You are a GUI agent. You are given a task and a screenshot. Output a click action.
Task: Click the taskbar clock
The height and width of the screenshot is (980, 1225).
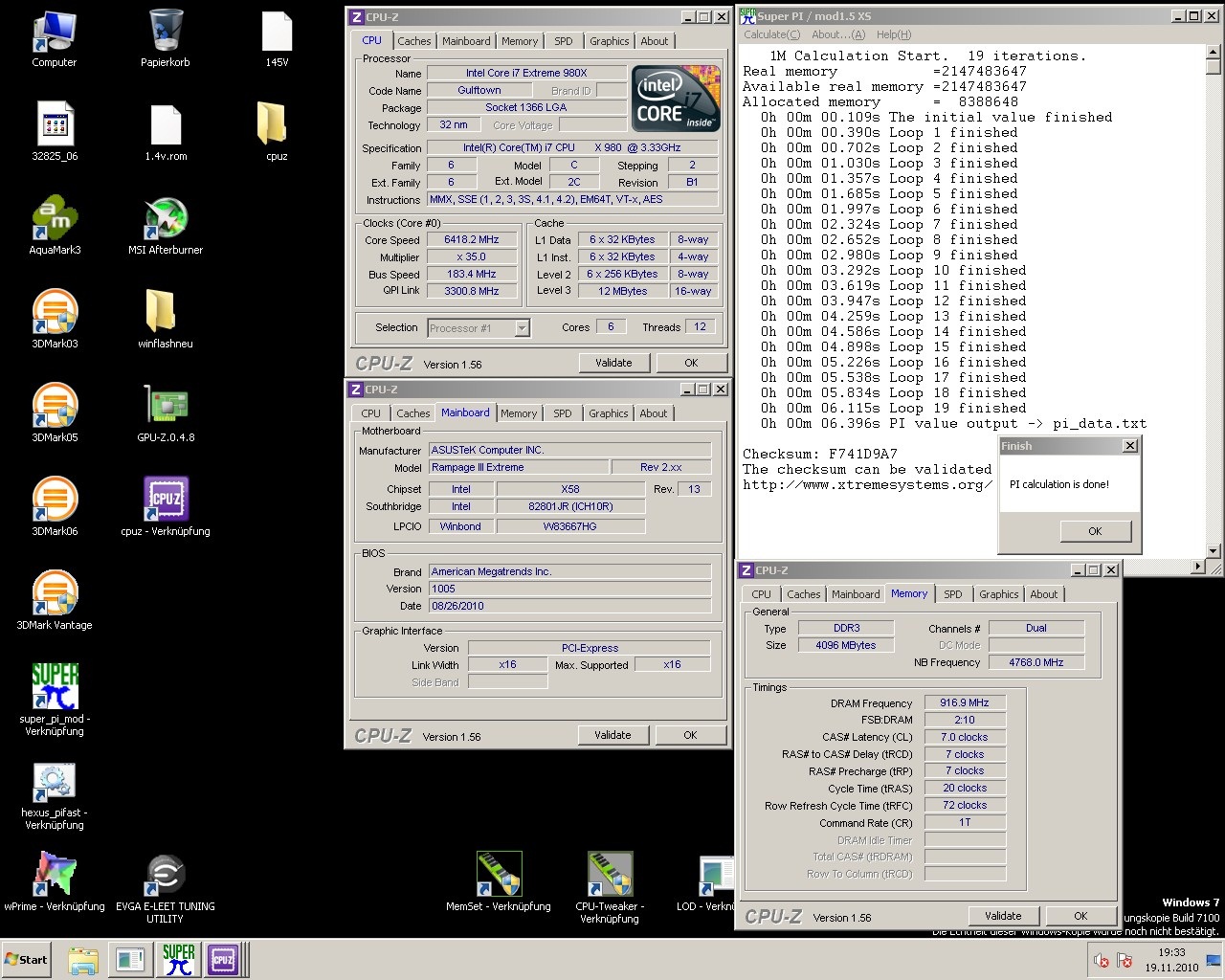(1171, 960)
